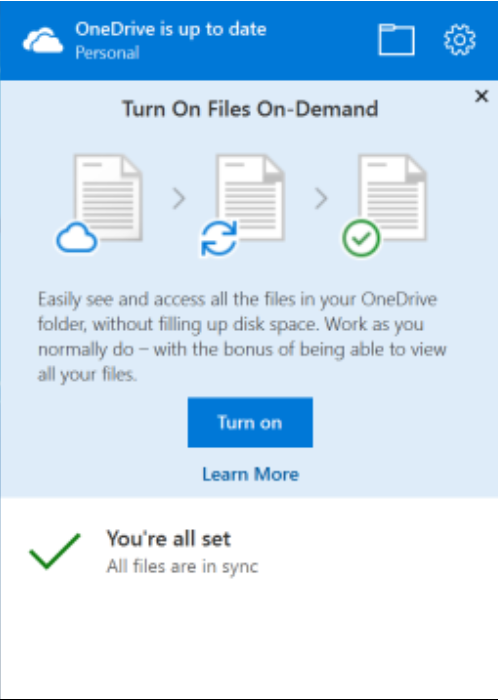Open settings via the gear icon
The height and width of the screenshot is (700, 498).
pos(460,40)
